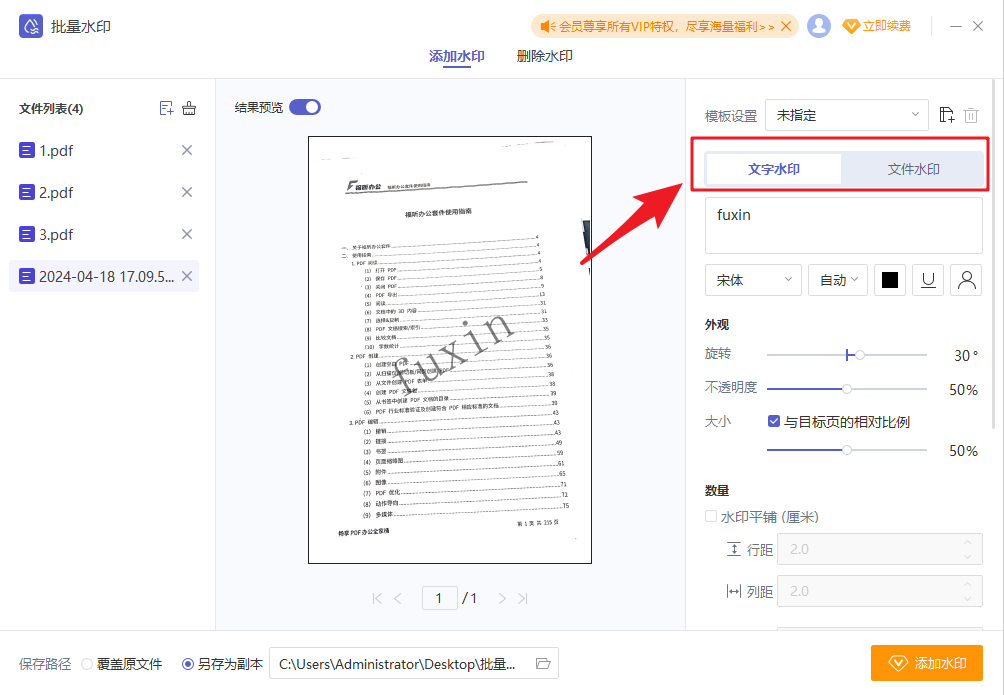Select the 另存为副本 radio button

click(x=187, y=663)
